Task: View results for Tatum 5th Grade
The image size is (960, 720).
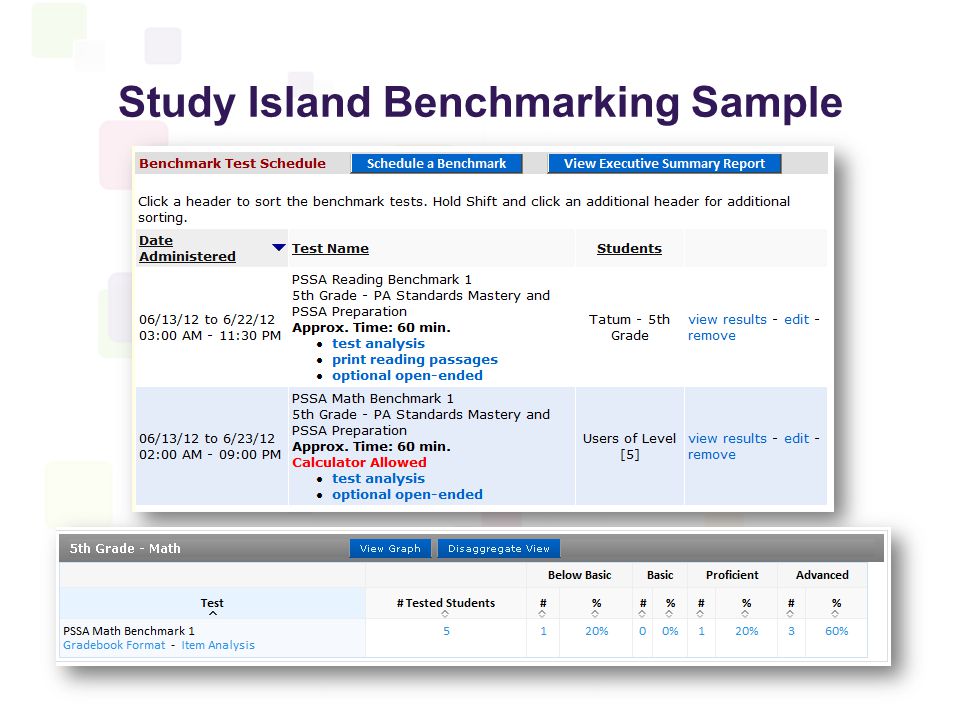Action: [x=727, y=320]
